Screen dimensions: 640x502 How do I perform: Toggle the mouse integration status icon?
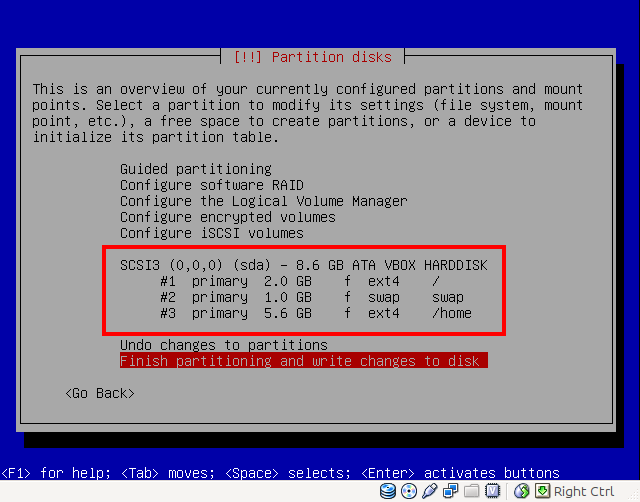point(521,491)
